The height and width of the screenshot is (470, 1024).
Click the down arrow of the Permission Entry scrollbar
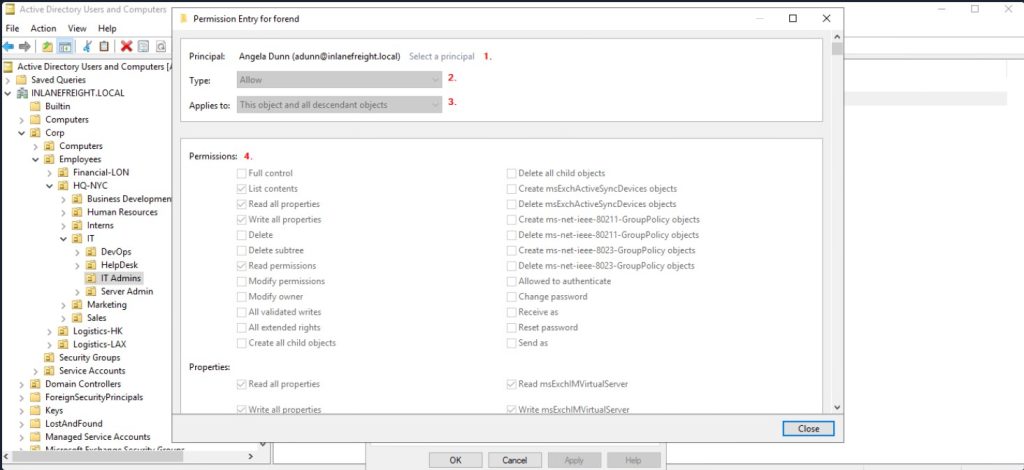pos(837,407)
